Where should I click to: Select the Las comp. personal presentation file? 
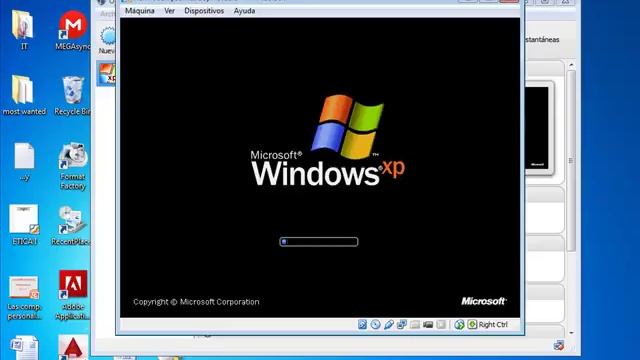tap(24, 298)
